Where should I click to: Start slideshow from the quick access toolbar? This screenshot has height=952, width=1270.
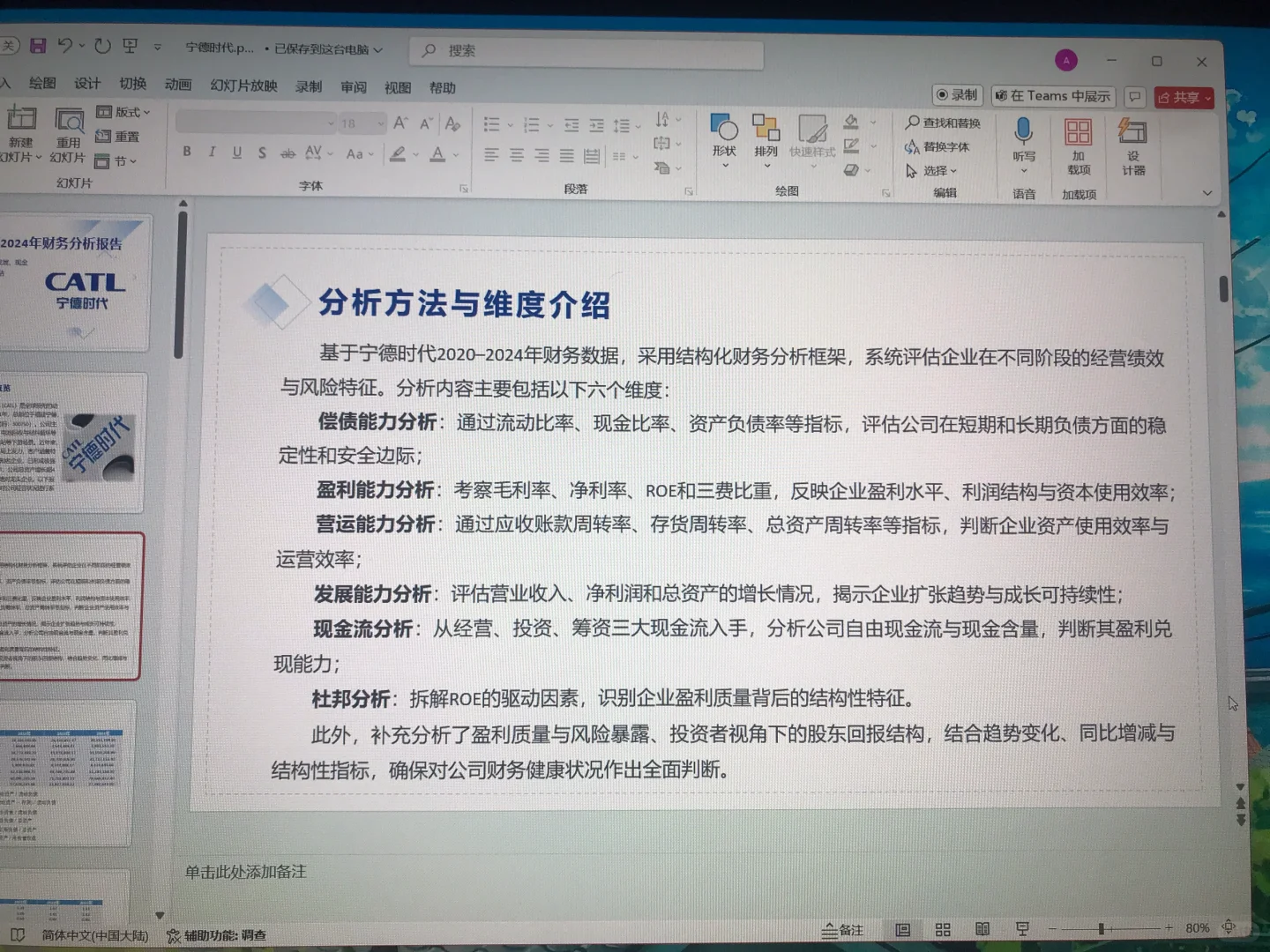(x=131, y=46)
